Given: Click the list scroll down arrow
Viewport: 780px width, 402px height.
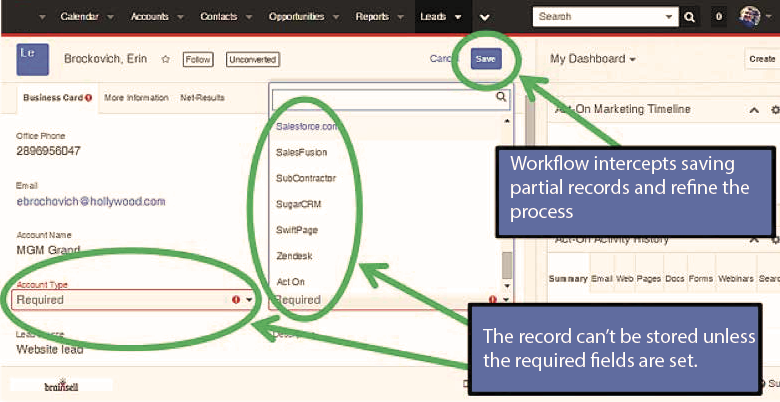Looking at the screenshot, I should click(507, 286).
